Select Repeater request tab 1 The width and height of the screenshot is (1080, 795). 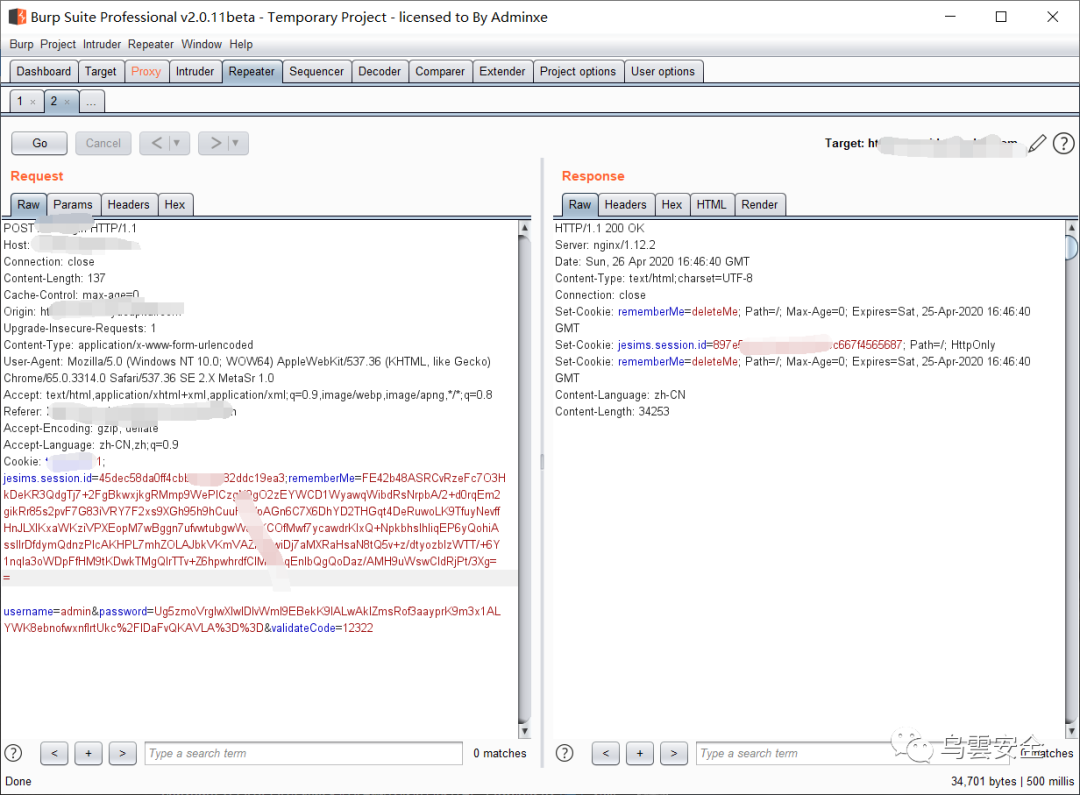click(20, 101)
